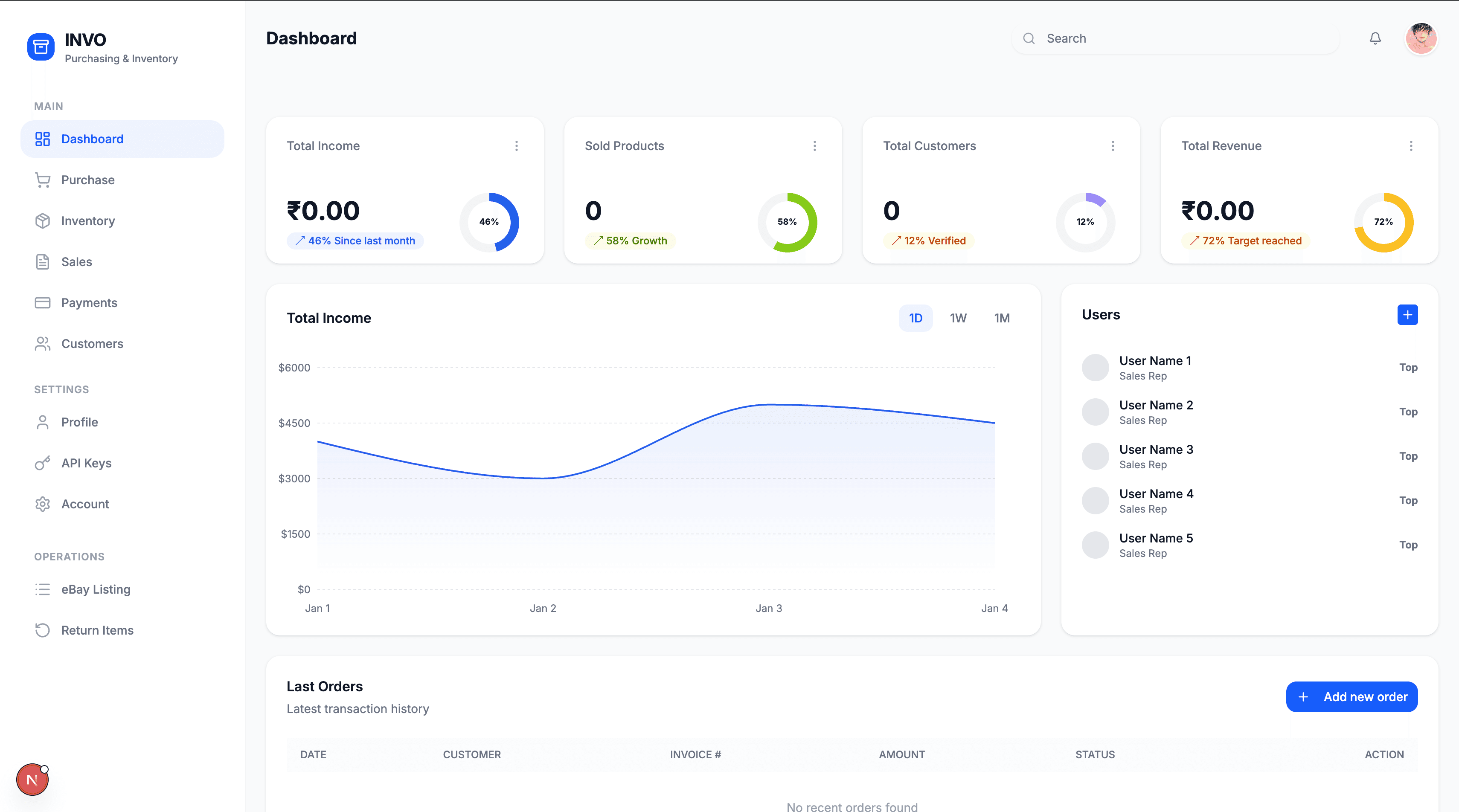1459x812 pixels.
Task: Click the Return Items undo icon
Action: click(x=43, y=630)
